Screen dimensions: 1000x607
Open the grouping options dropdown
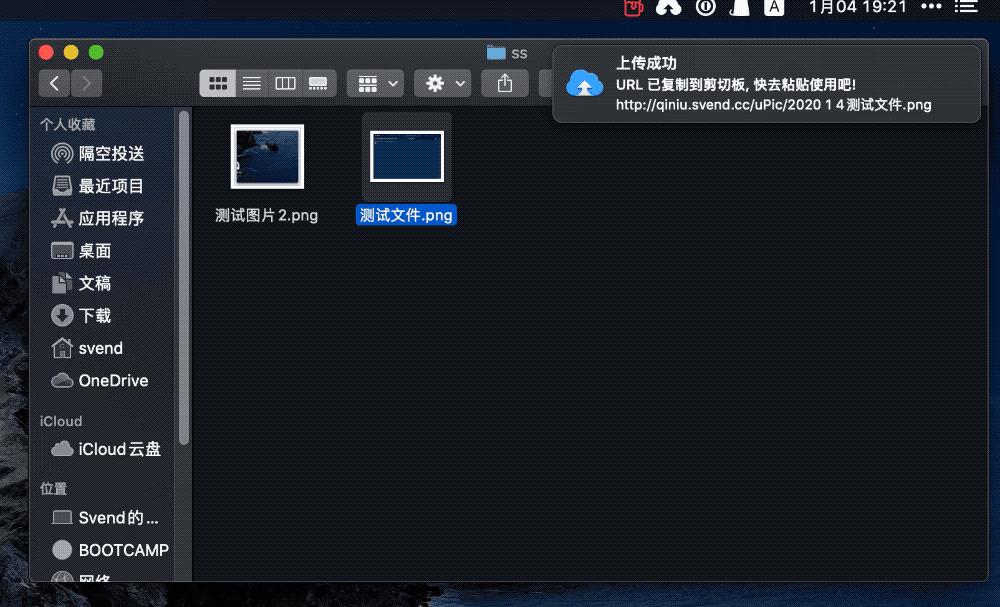(x=375, y=83)
